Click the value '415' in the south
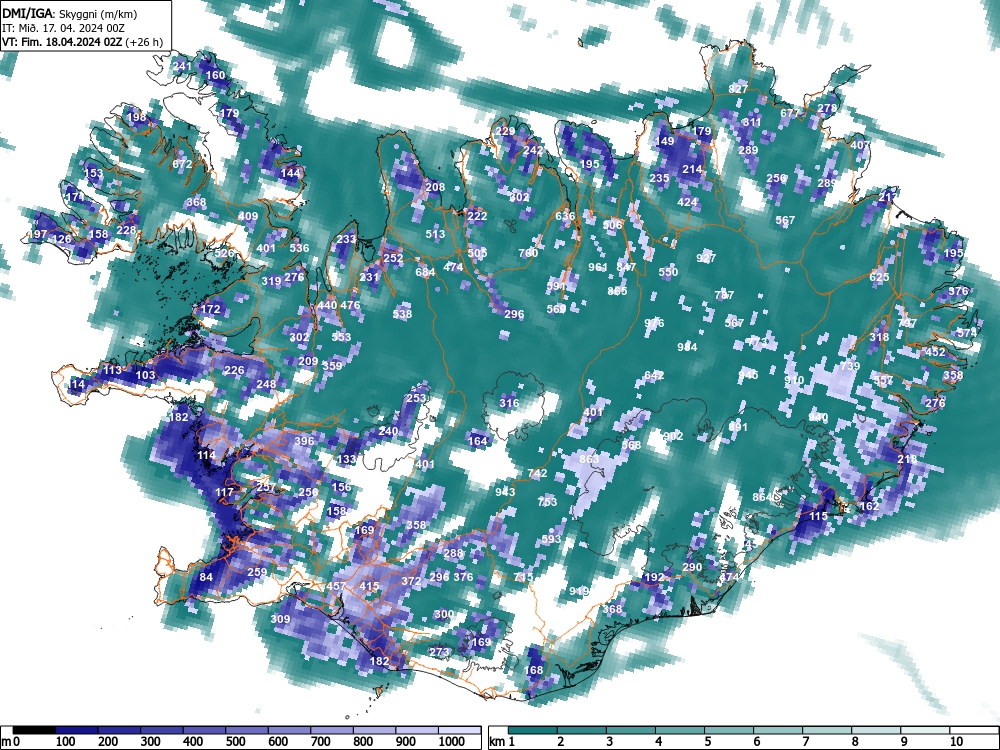The height and width of the screenshot is (750, 1000). 369,585
